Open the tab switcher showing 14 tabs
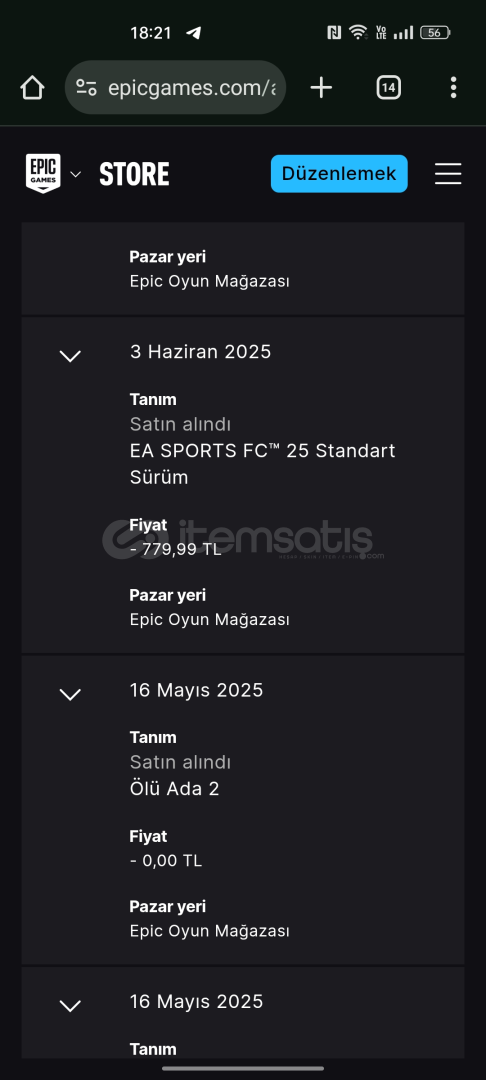The width and height of the screenshot is (486, 1080). [388, 87]
